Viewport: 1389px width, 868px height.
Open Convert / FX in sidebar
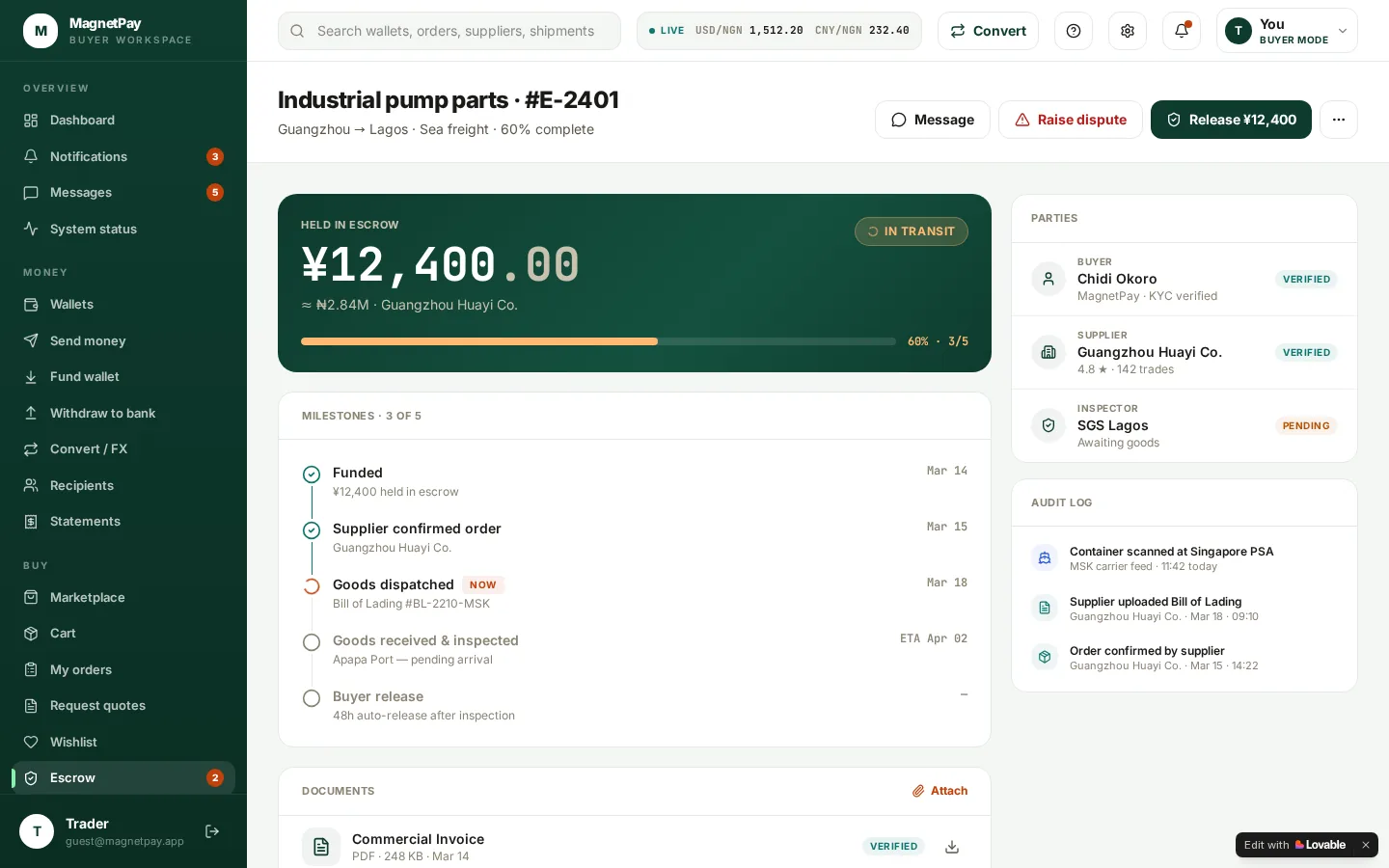coord(123,449)
